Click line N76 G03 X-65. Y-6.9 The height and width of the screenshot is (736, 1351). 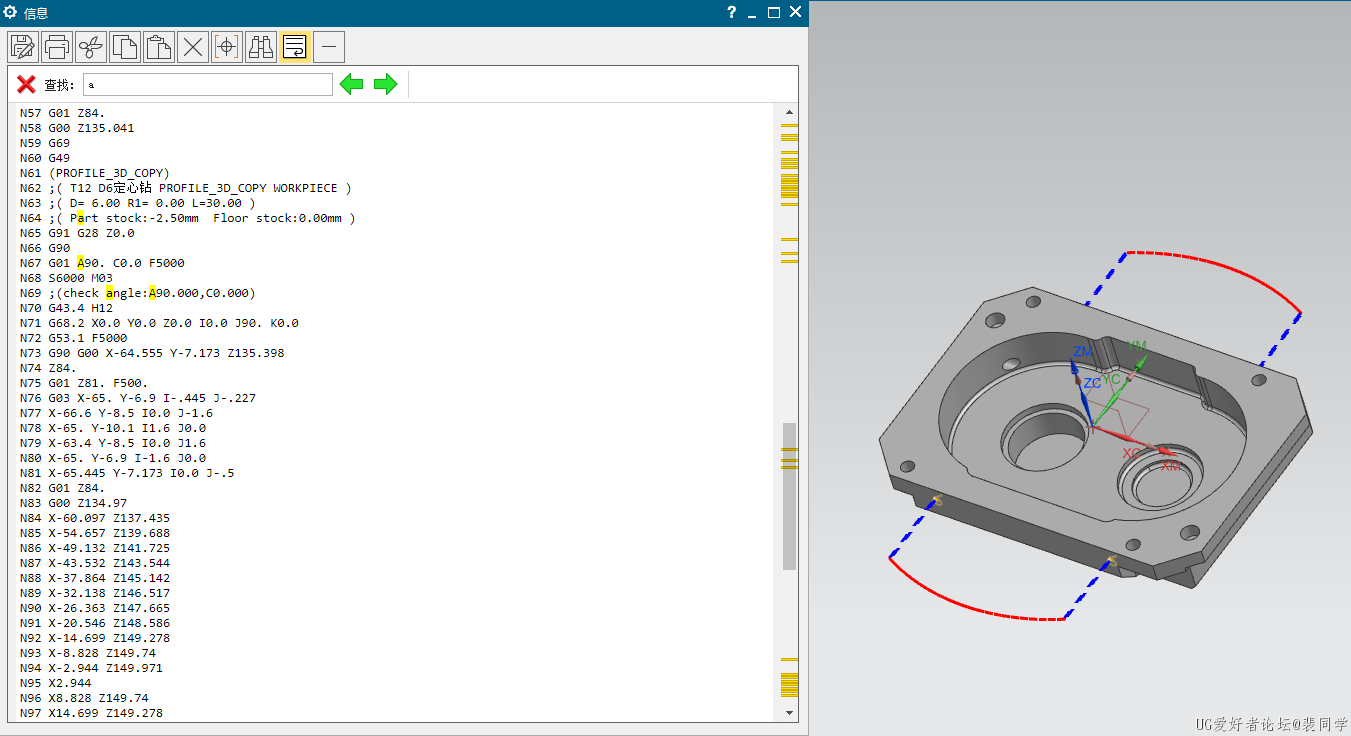[138, 398]
